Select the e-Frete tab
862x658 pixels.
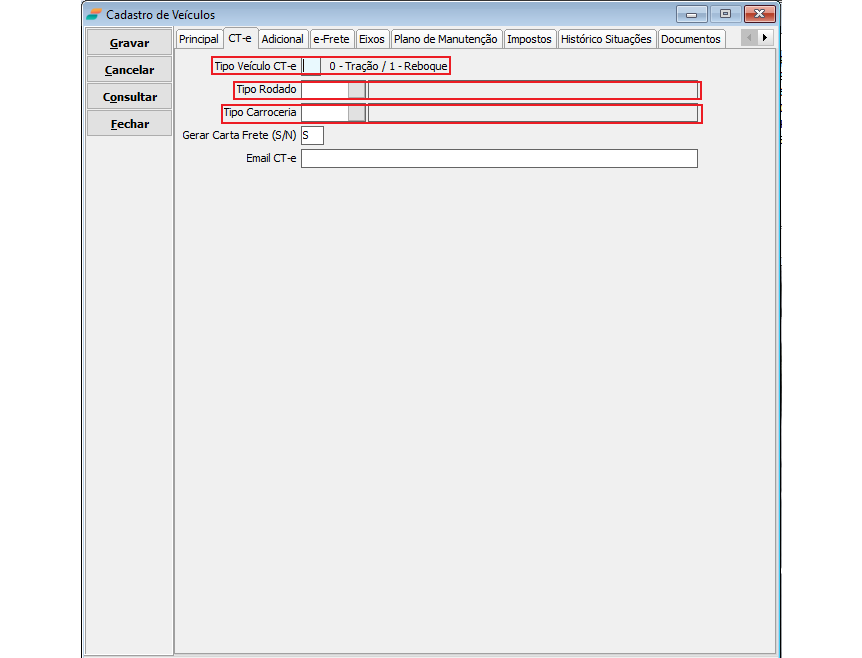pyautogui.click(x=332, y=39)
